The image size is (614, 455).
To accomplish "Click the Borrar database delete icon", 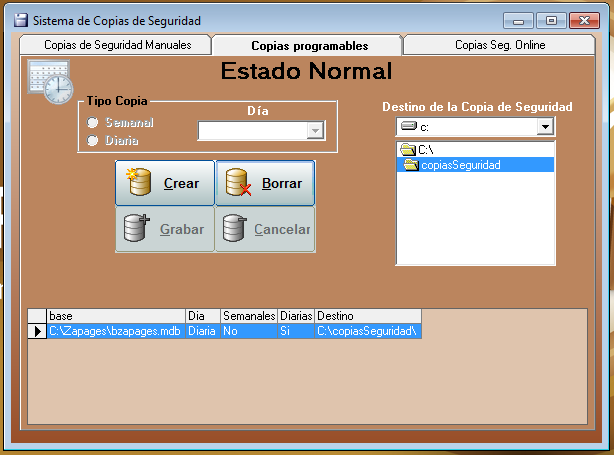I will click(237, 183).
